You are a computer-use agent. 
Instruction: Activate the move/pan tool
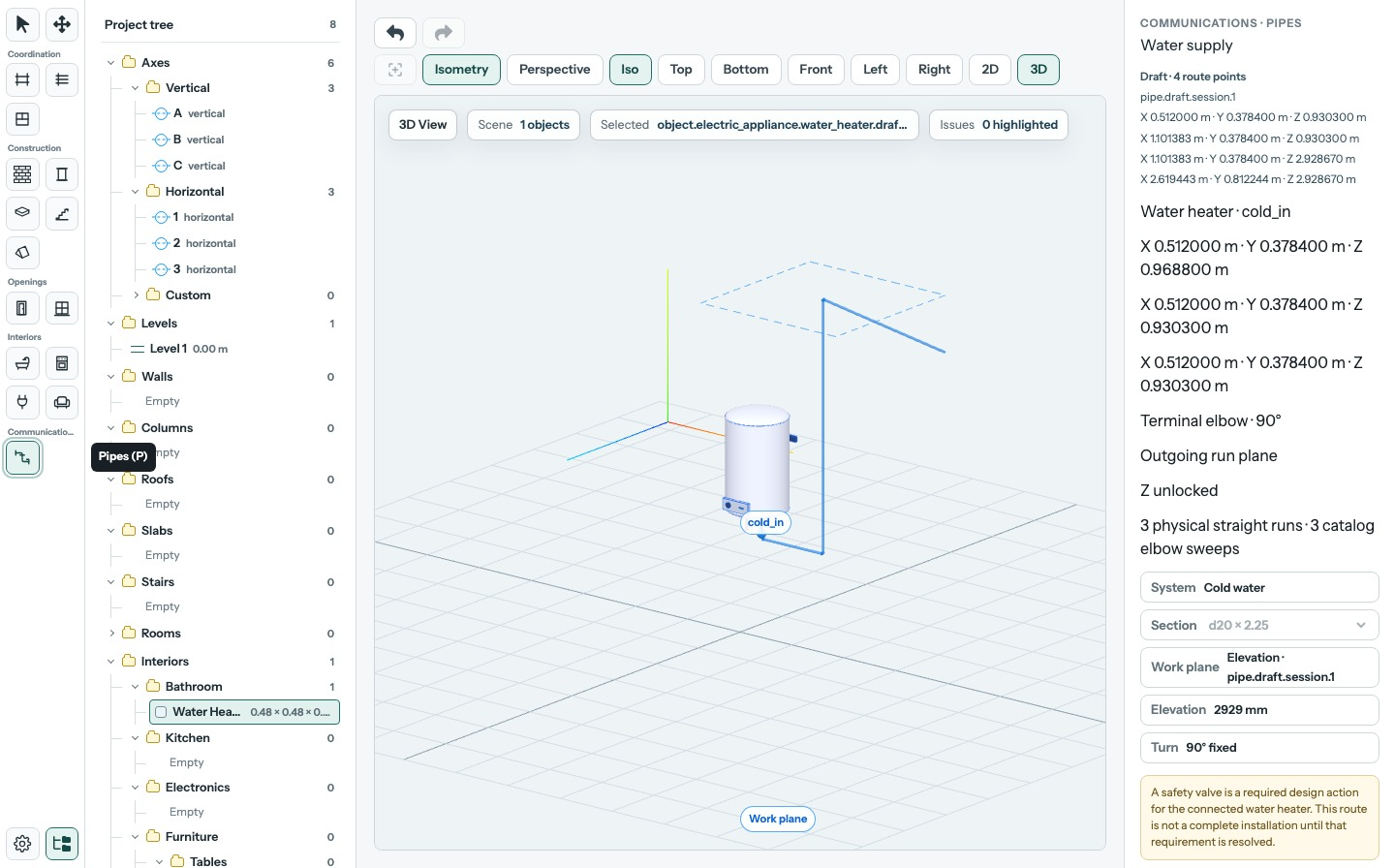[x=62, y=24]
